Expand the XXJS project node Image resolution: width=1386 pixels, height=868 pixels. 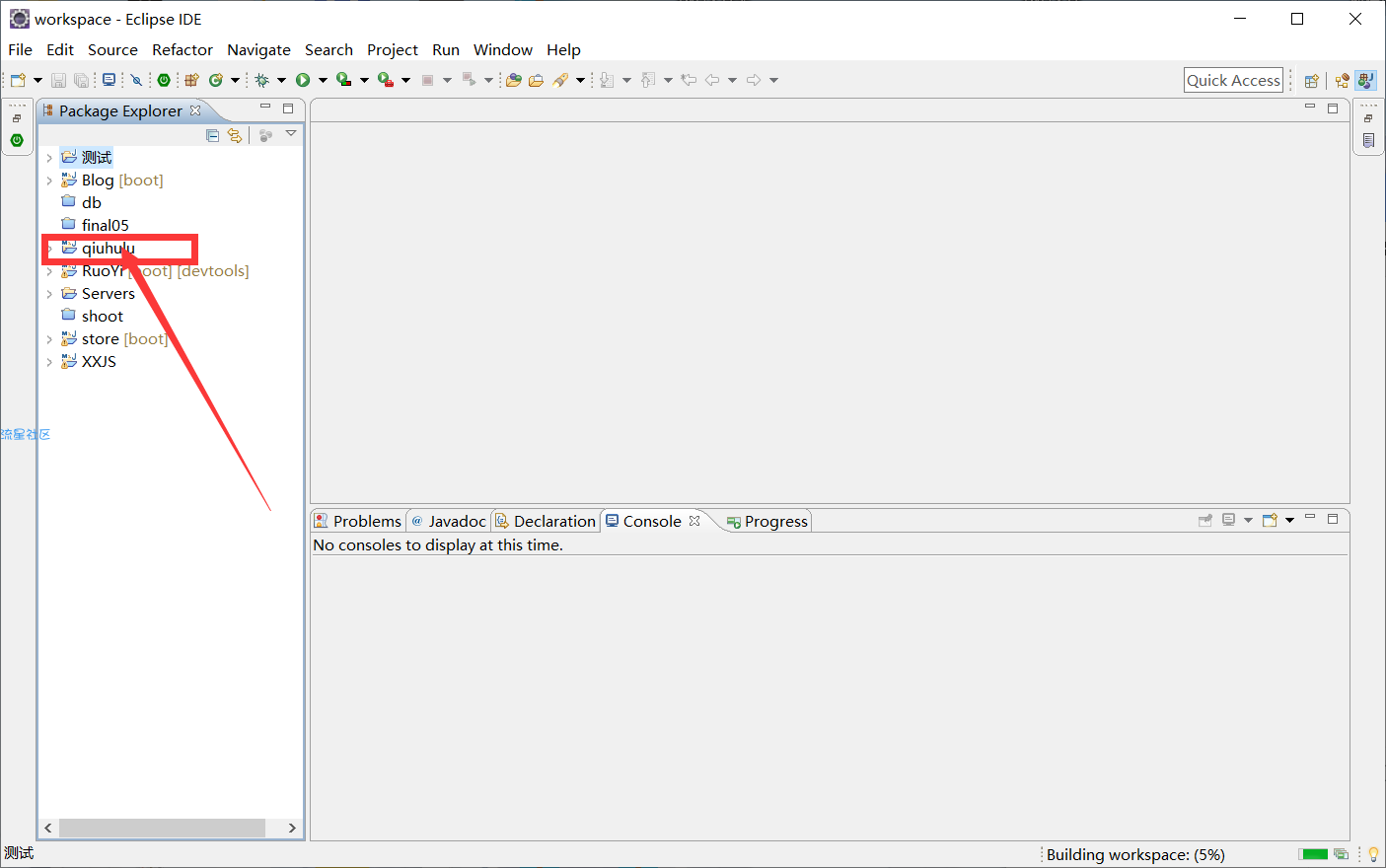pos(49,362)
